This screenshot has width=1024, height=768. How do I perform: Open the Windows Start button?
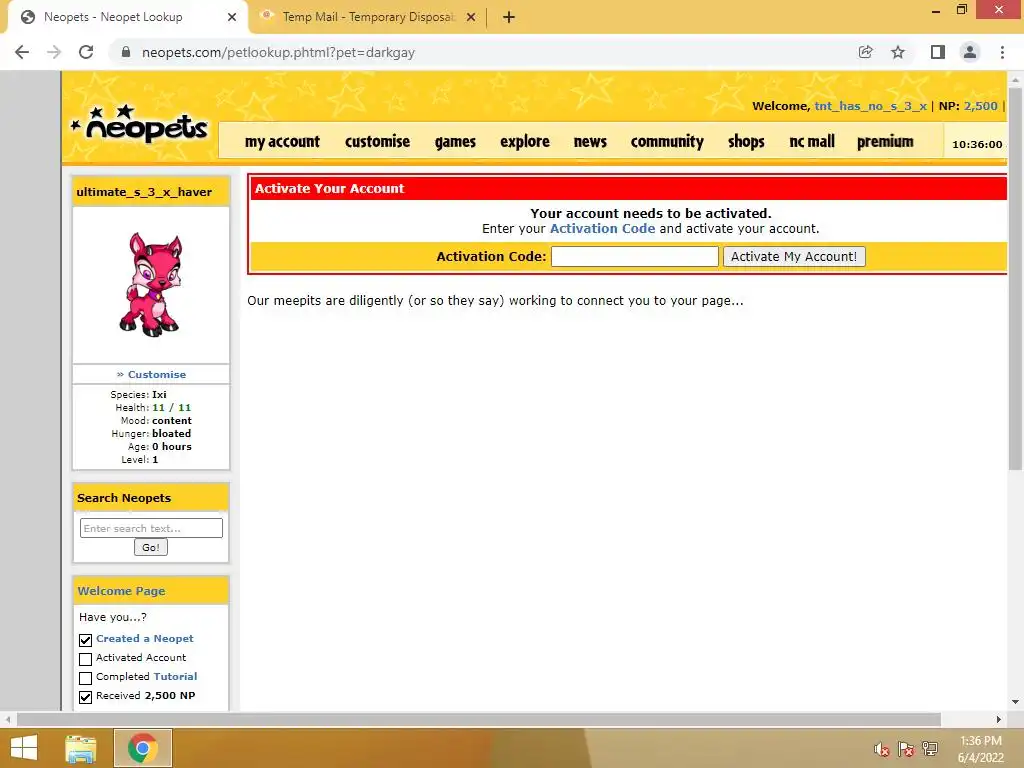click(24, 748)
